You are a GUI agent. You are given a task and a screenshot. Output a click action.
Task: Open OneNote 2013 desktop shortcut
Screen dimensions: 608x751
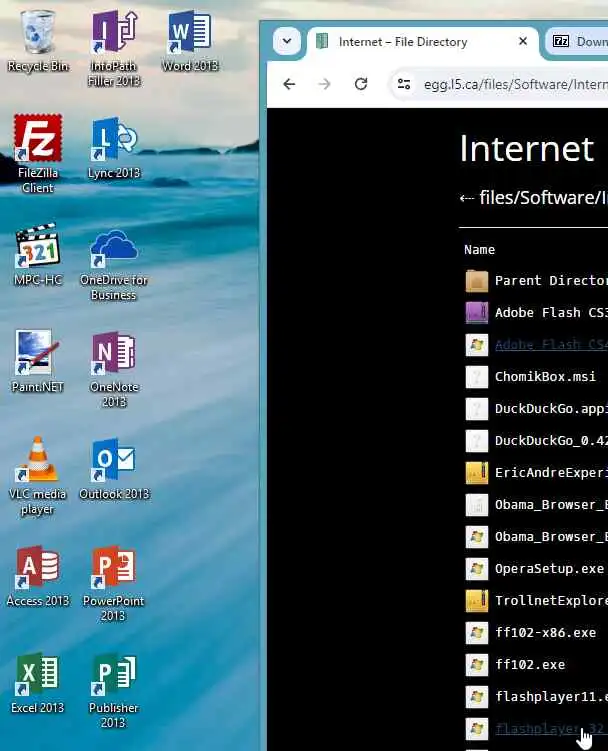114,369
